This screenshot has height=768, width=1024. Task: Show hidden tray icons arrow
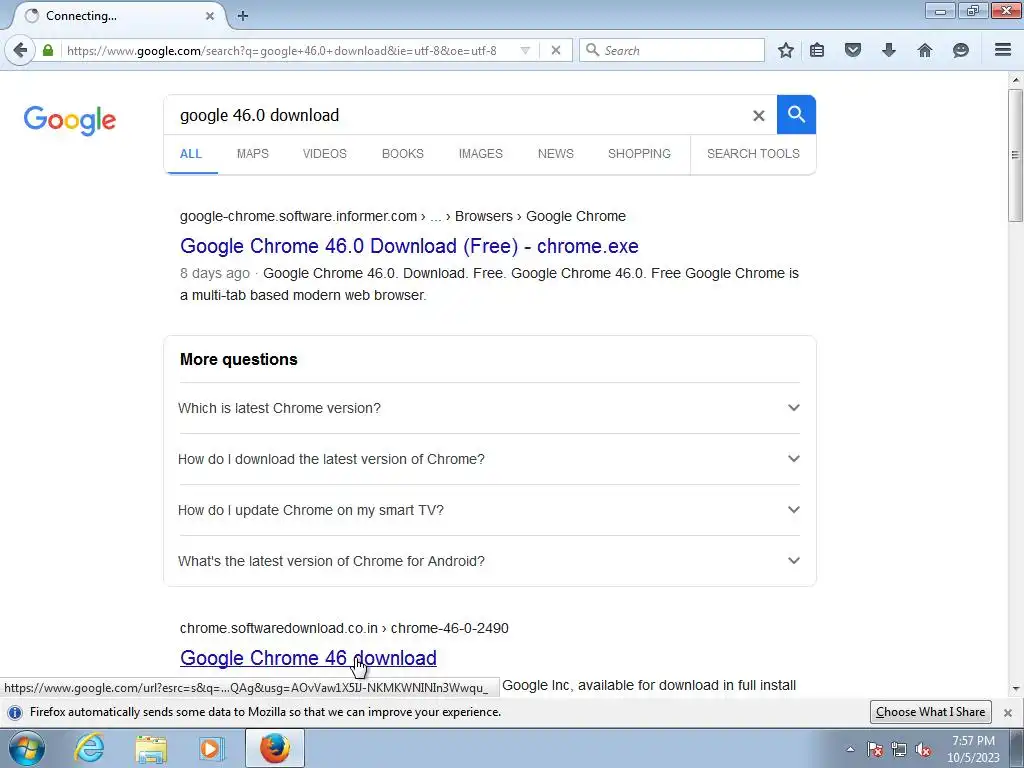[x=850, y=750]
